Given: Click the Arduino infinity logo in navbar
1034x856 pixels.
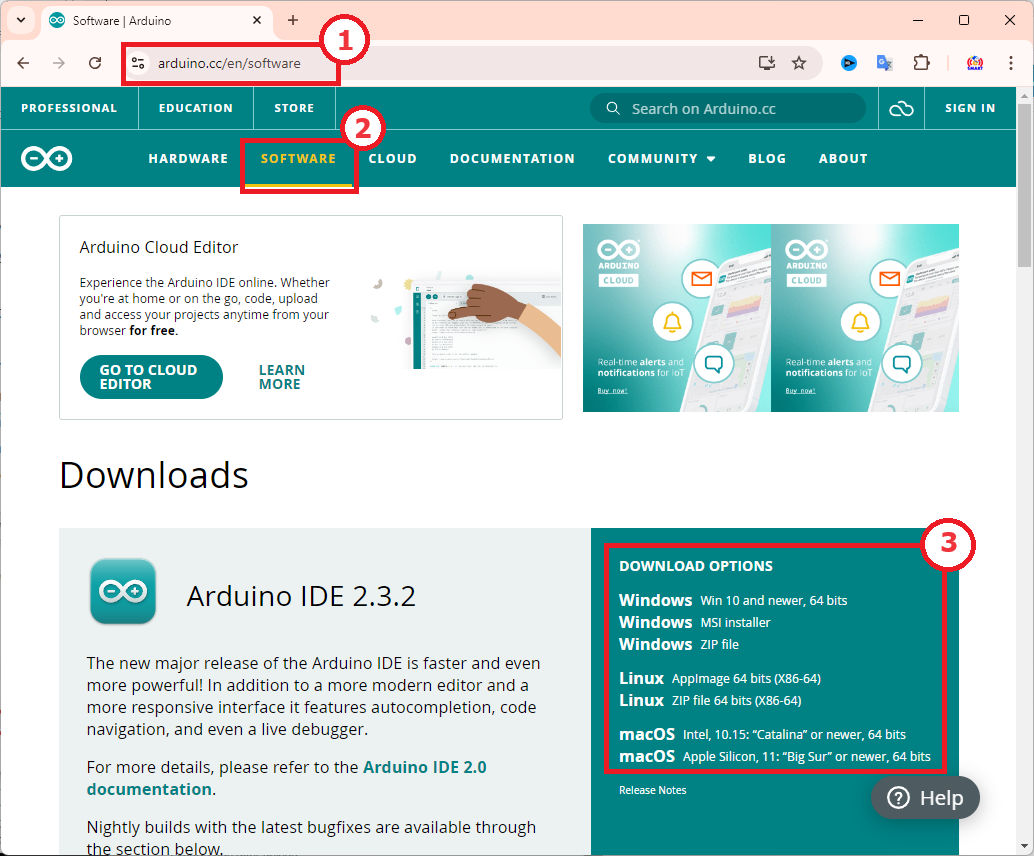Looking at the screenshot, I should (x=47, y=158).
